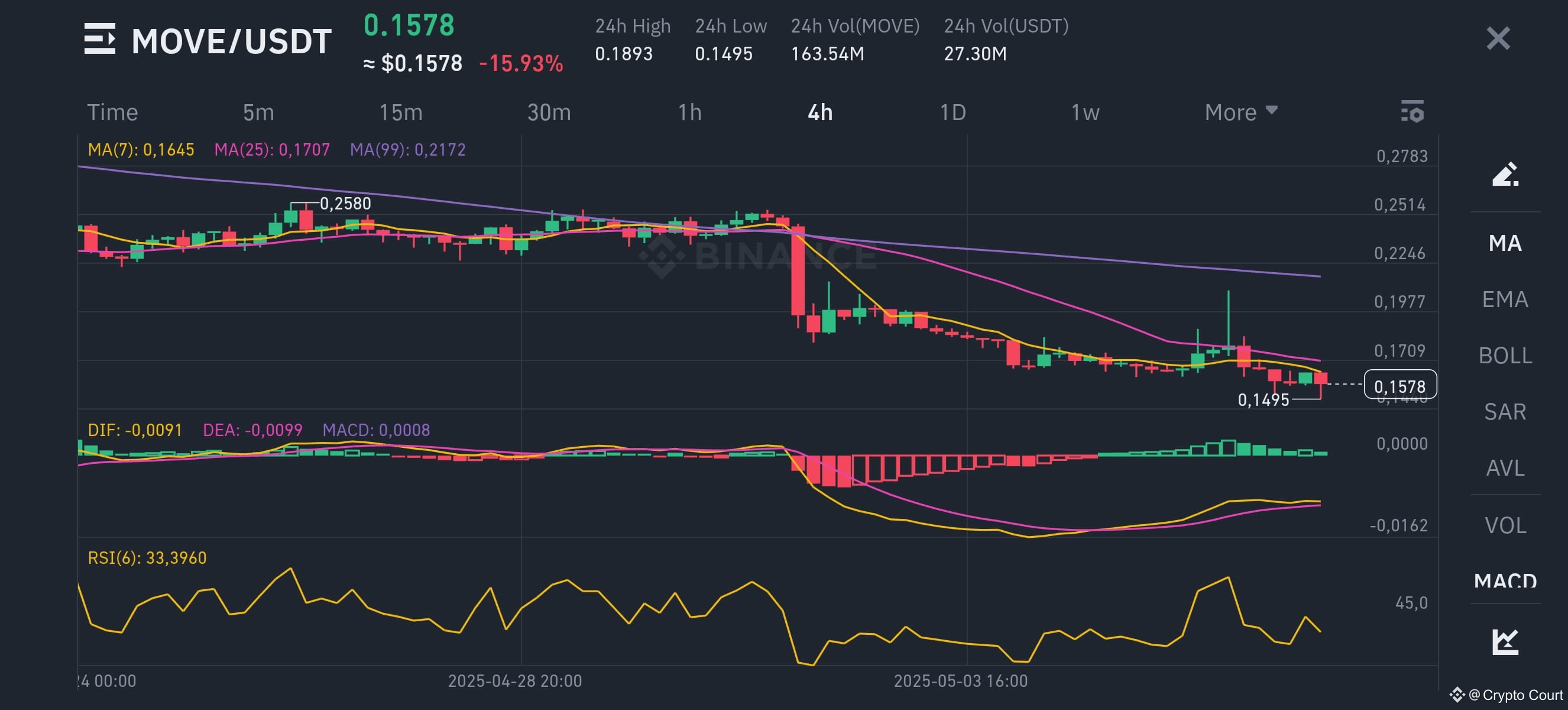The image size is (1568, 710).
Task: Click the MA(7): 0,1645 label
Action: (141, 150)
